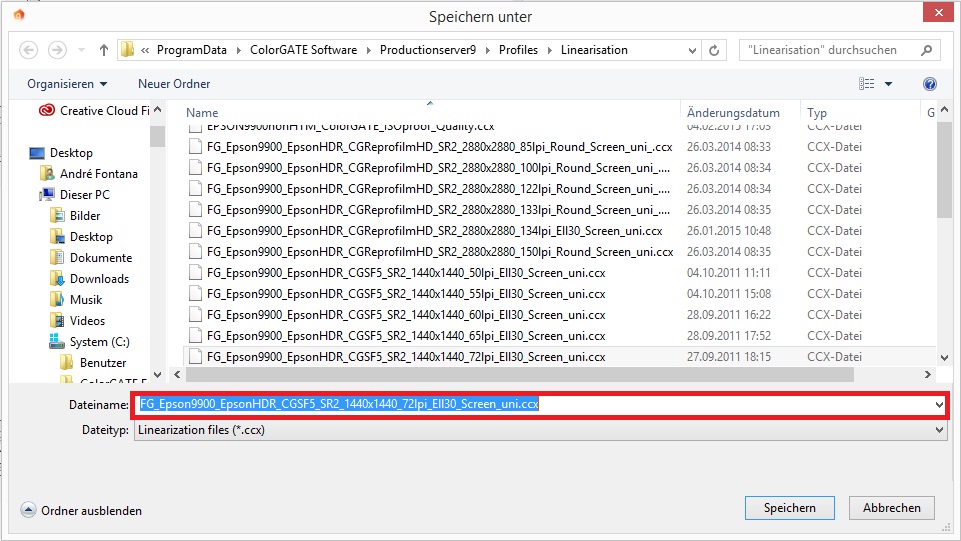The width and height of the screenshot is (961, 541).
Task: Click the Back navigation arrow
Action: (28, 50)
